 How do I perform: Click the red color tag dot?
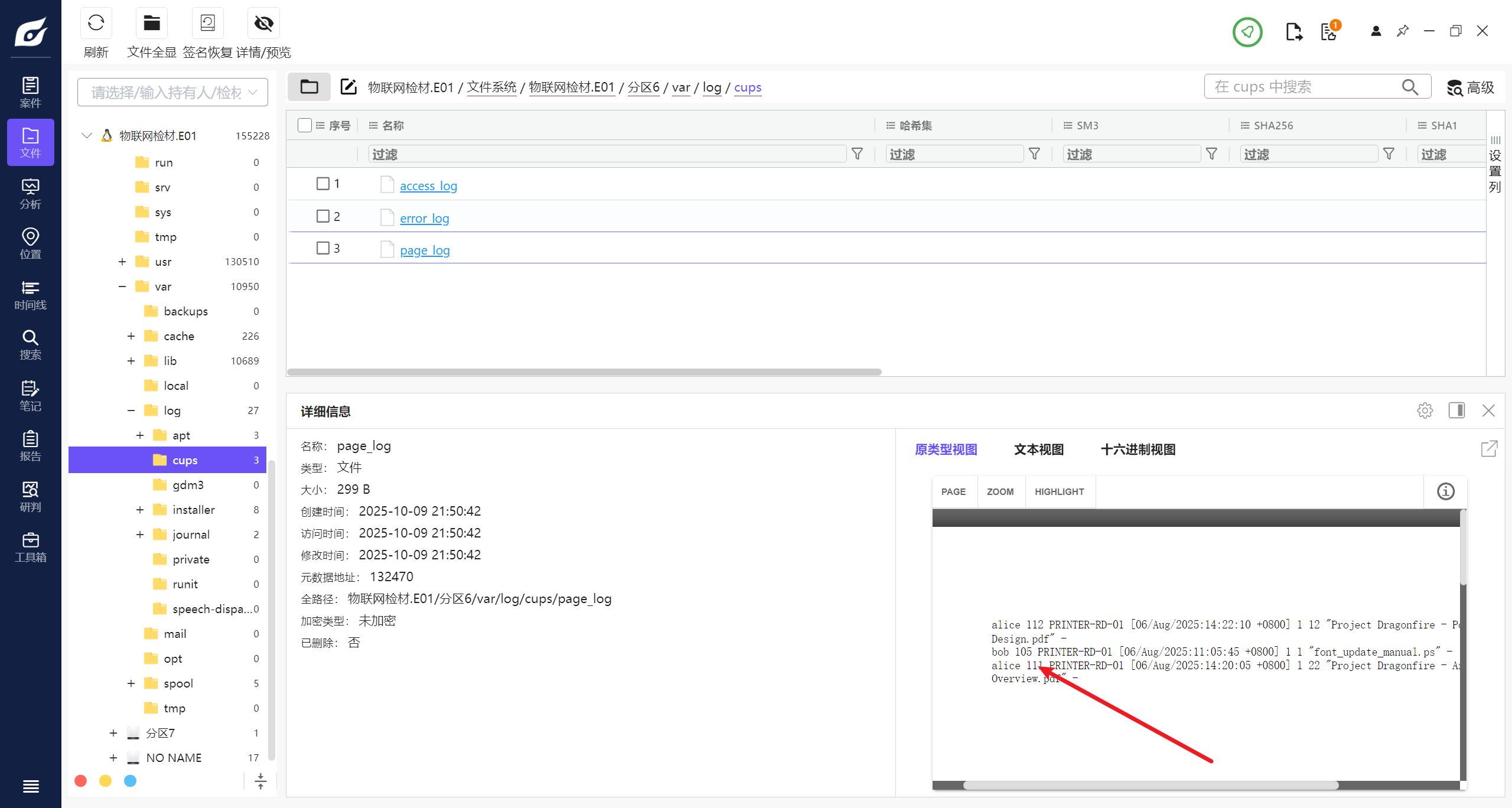tap(81, 781)
